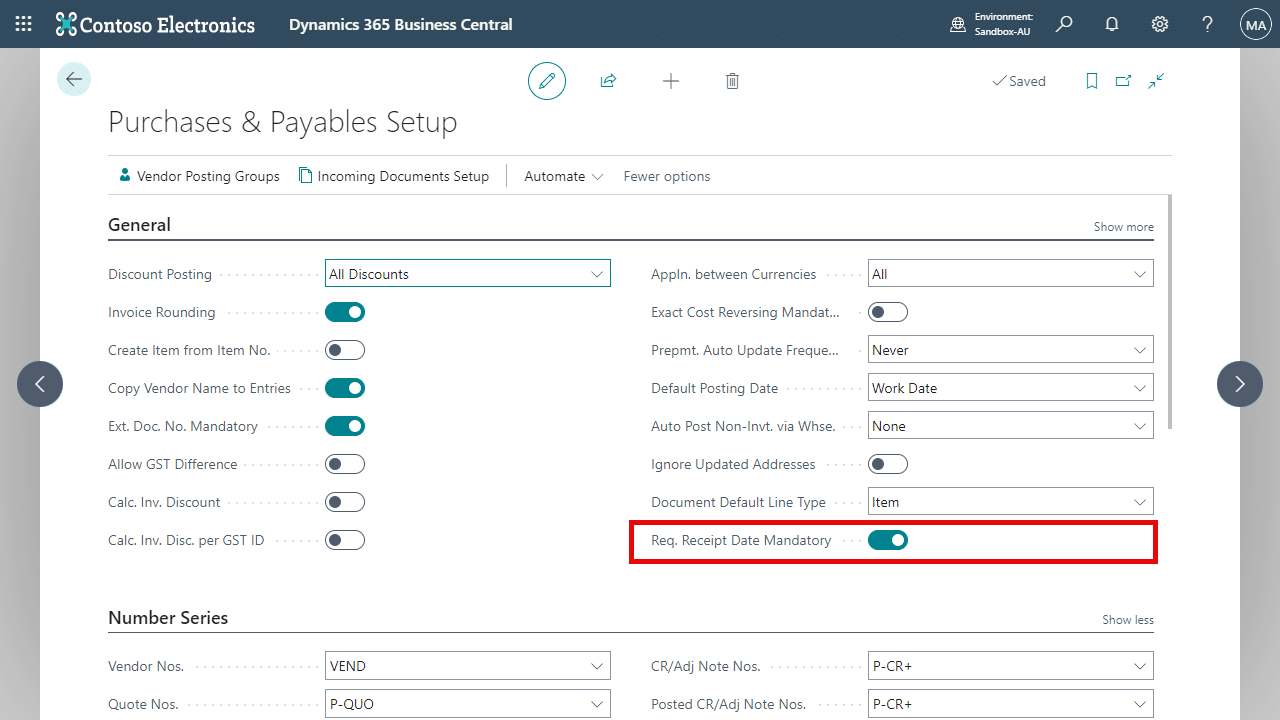1280x720 pixels.
Task: Click the notifications bell icon
Action: coord(1112,24)
